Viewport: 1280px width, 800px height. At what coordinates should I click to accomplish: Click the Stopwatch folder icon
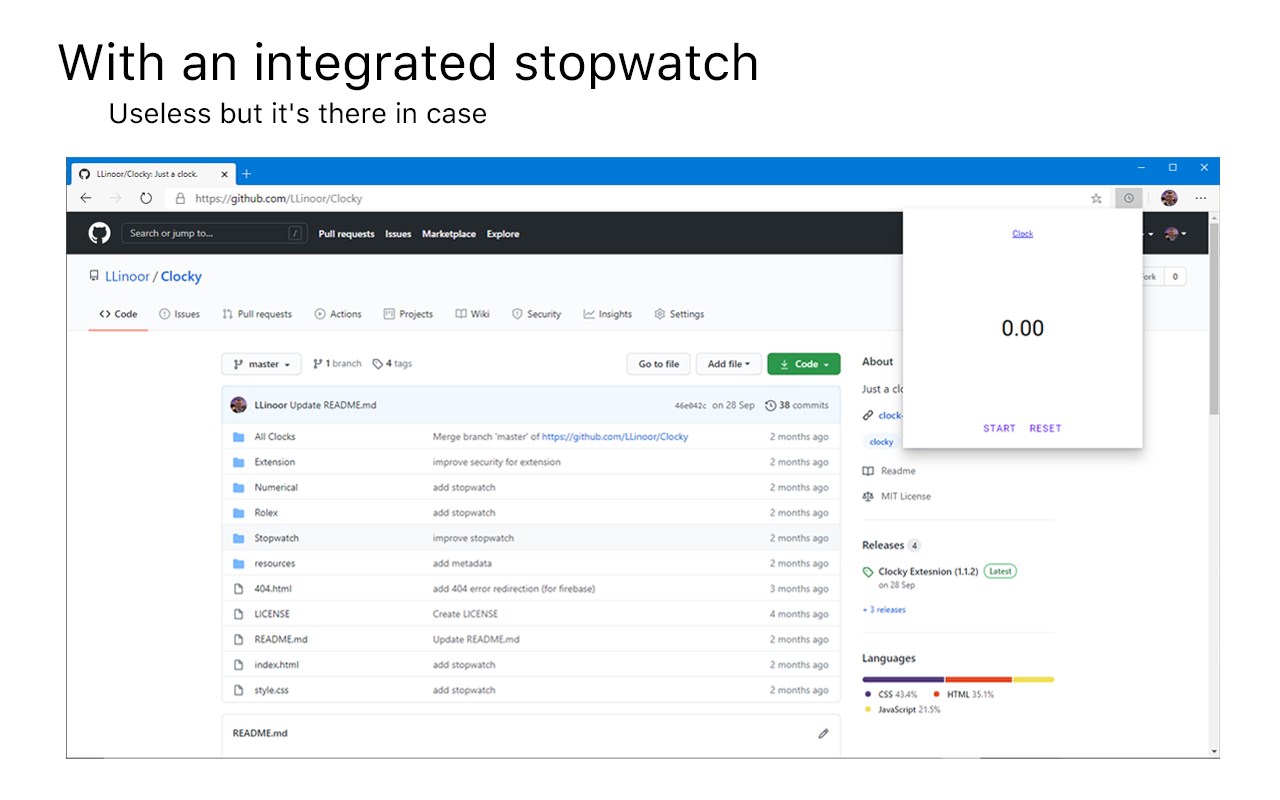point(238,538)
